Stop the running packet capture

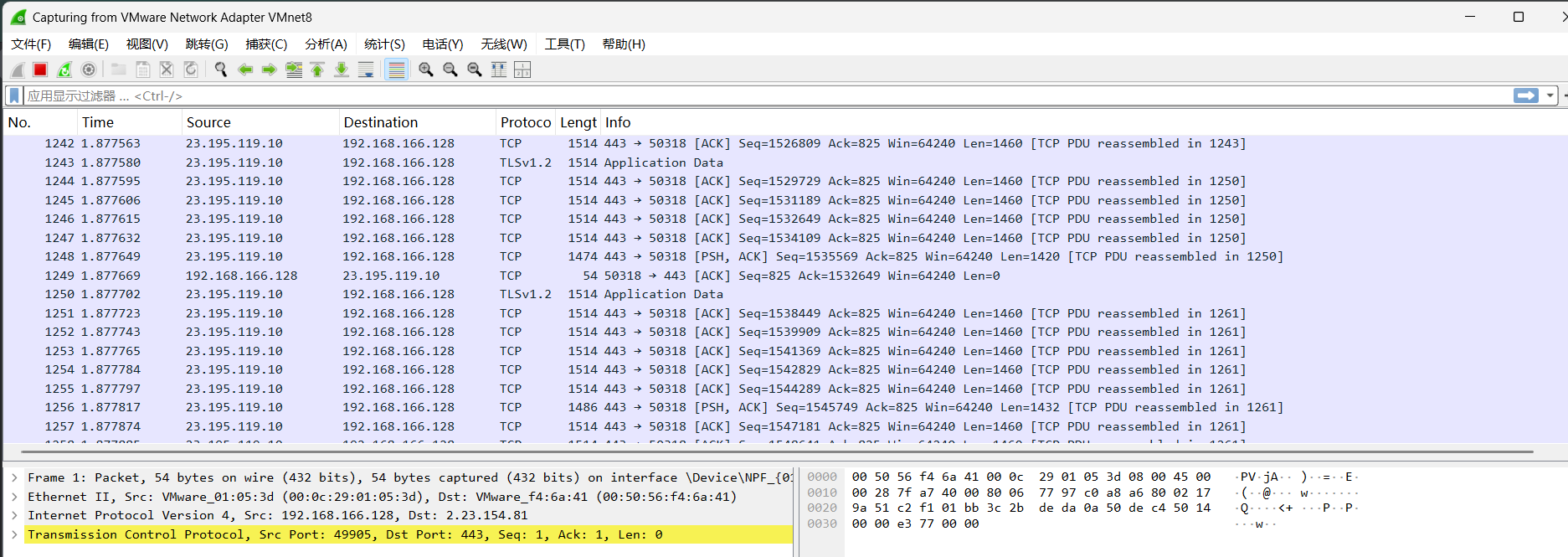(x=40, y=70)
